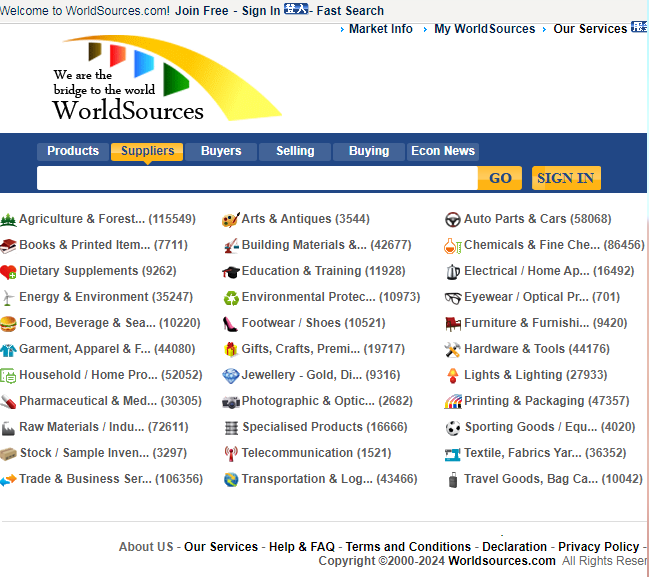Click the Books & Printed Items book icon
The image size is (649, 577).
pyautogui.click(x=8, y=245)
